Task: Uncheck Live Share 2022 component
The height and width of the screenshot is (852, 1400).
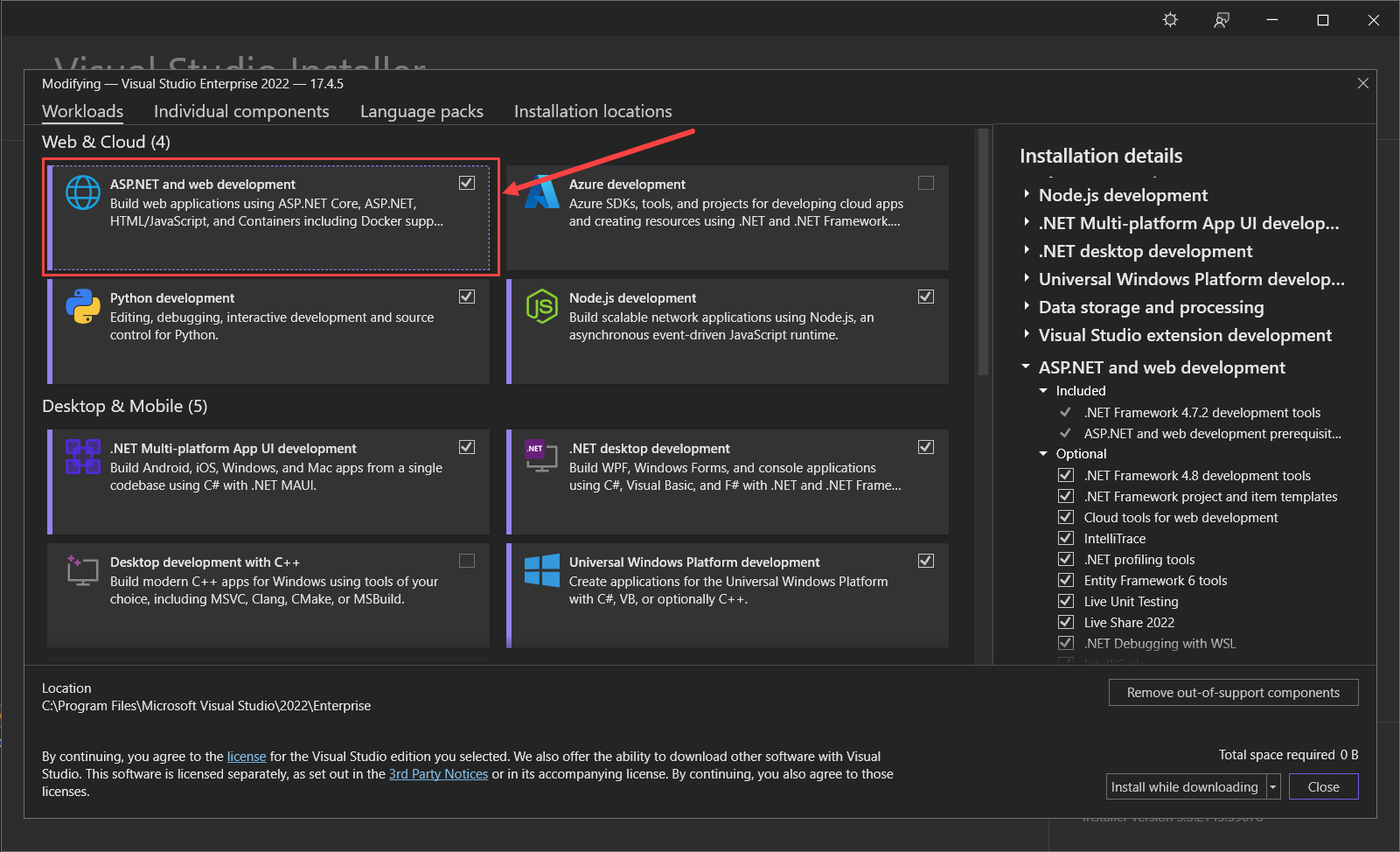Action: pyautogui.click(x=1066, y=622)
